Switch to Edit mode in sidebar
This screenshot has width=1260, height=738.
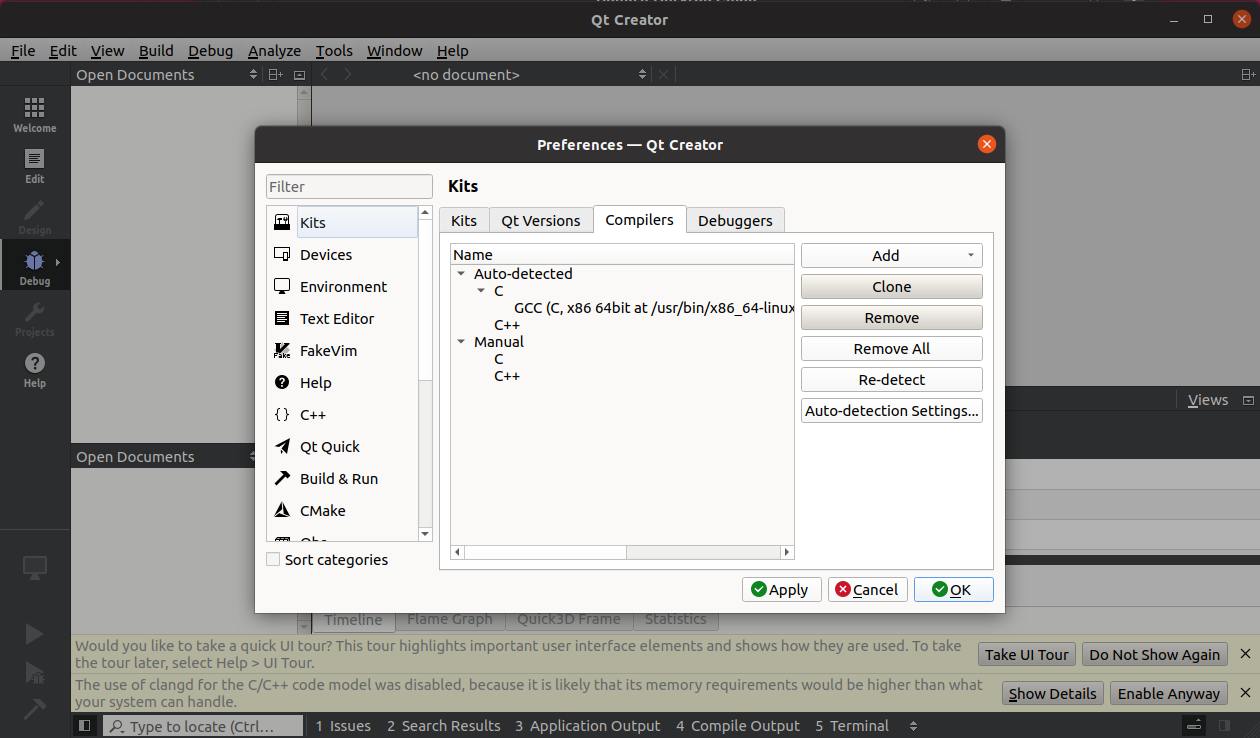34,165
